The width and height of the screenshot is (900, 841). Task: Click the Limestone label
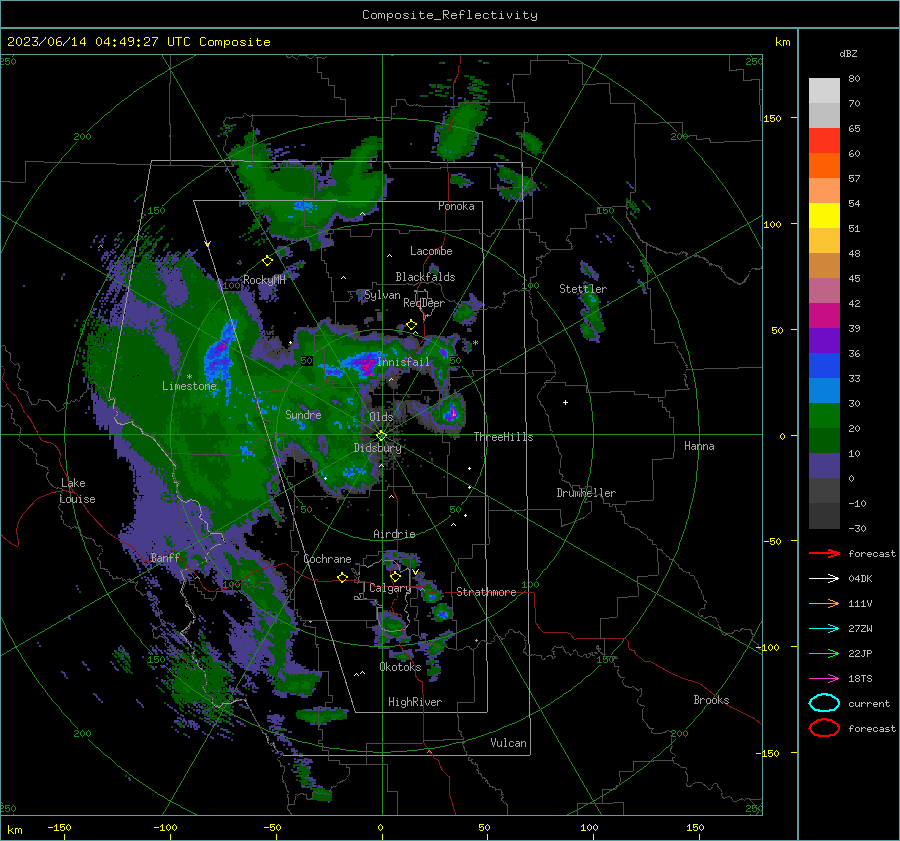pyautogui.click(x=189, y=386)
